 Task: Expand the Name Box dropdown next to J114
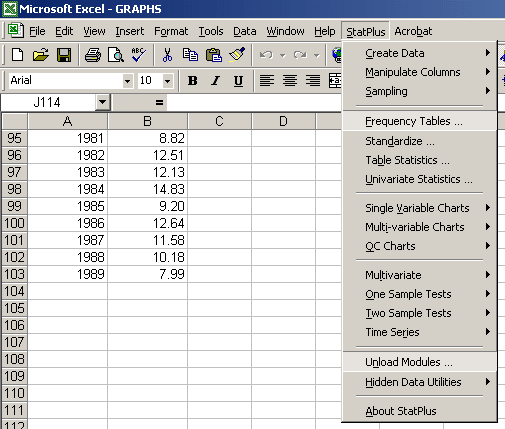(x=102, y=102)
